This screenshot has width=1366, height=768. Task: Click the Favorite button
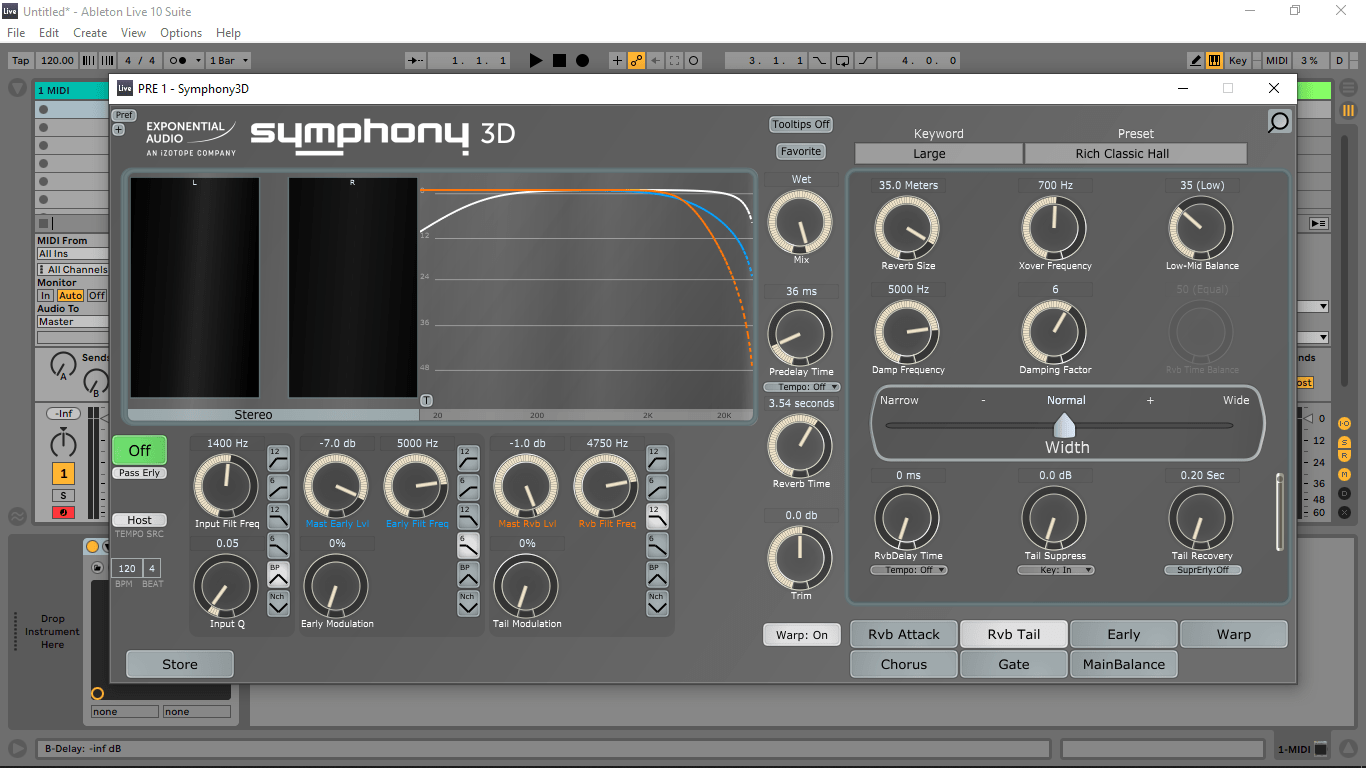point(801,152)
